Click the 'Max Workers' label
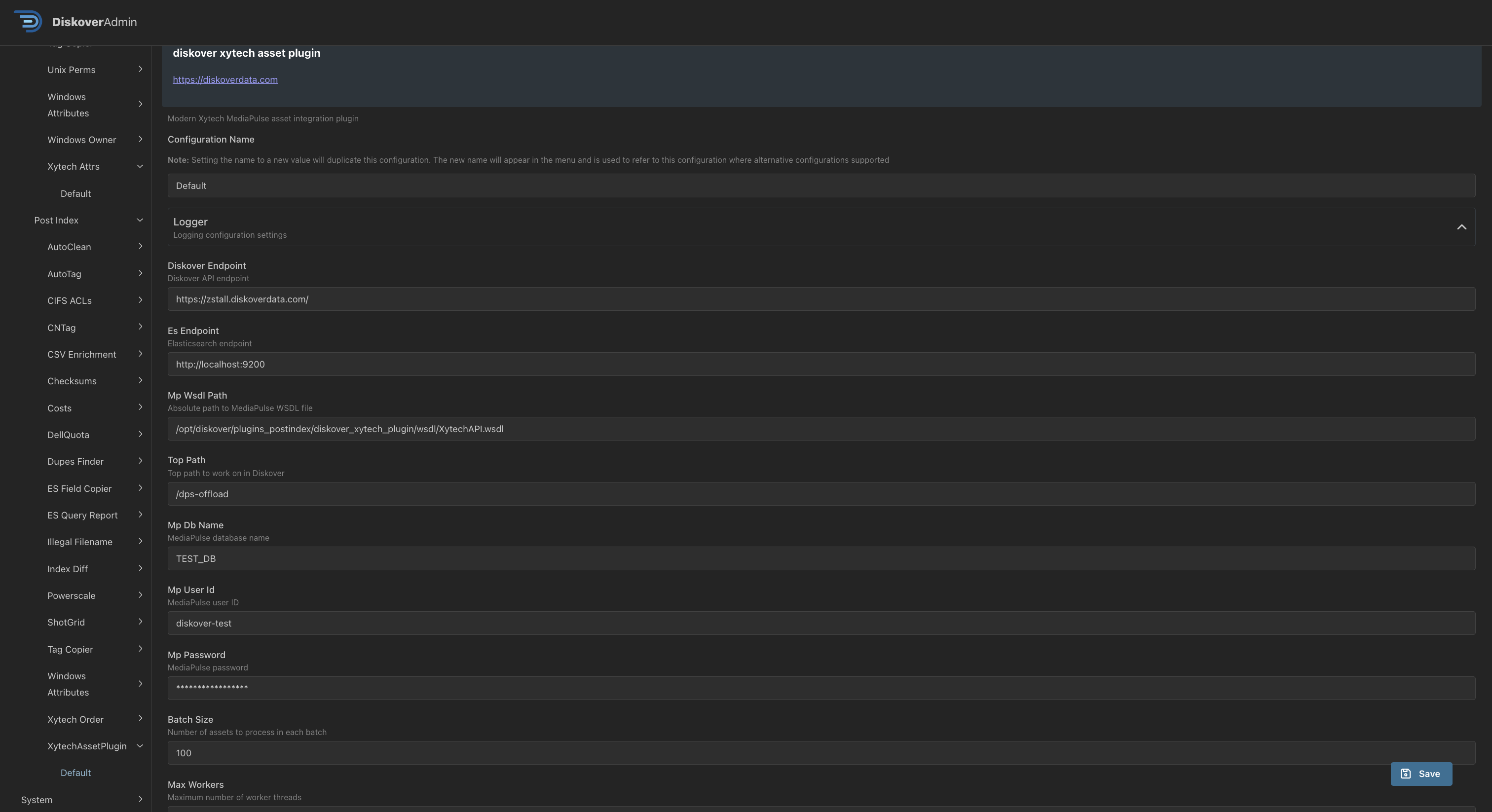Image resolution: width=1492 pixels, height=812 pixels. [x=196, y=785]
